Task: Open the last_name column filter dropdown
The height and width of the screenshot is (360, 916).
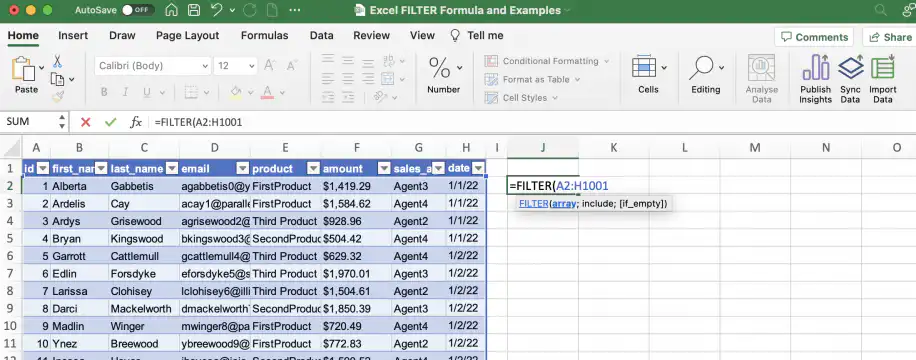Action: [171, 168]
